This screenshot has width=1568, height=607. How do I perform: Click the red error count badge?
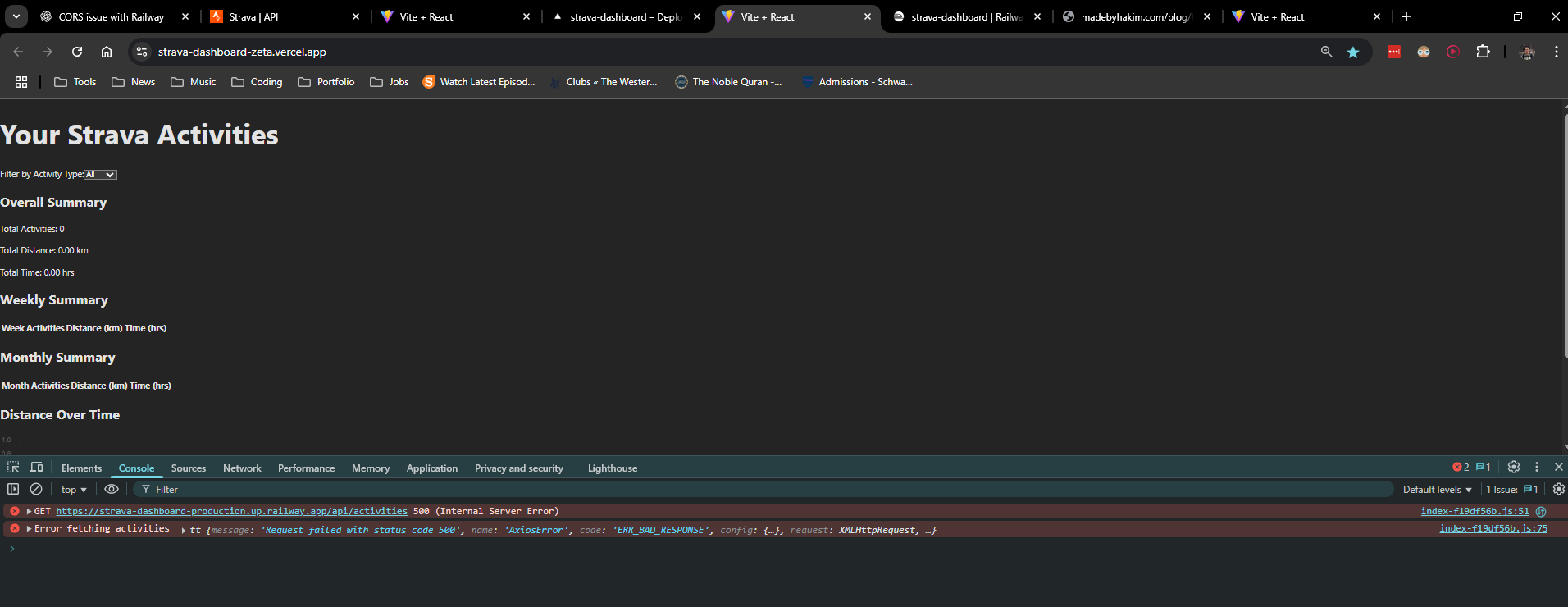[x=1461, y=467]
